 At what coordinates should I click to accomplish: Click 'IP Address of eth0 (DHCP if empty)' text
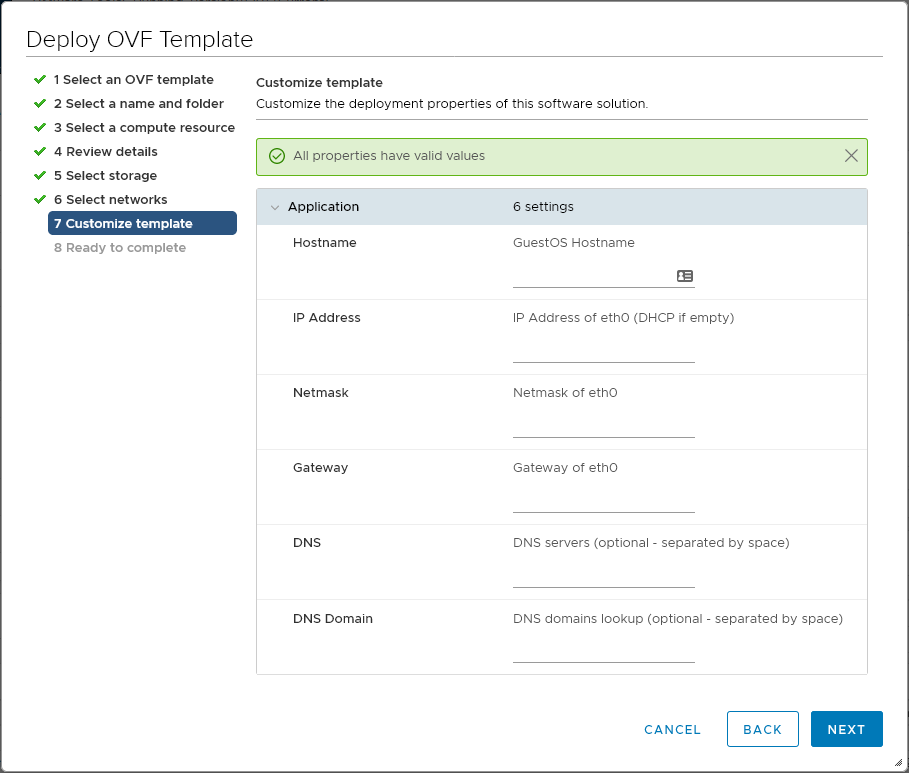(x=623, y=318)
